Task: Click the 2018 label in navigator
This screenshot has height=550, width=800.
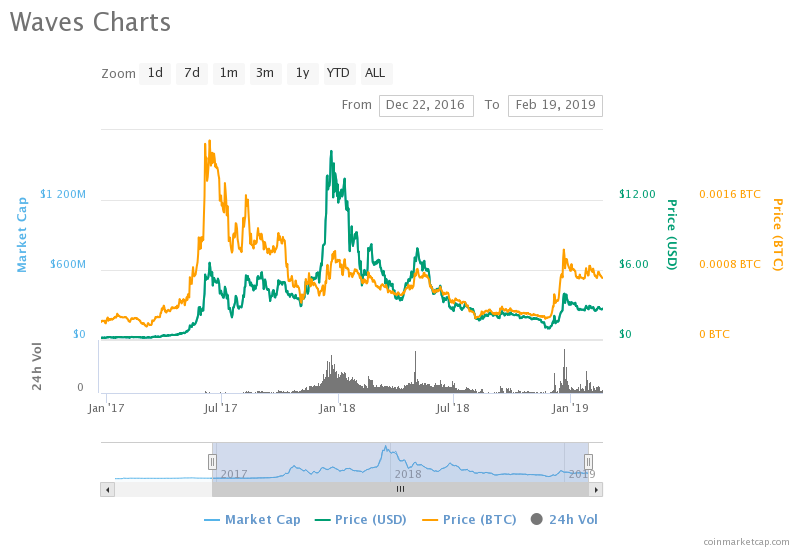Action: 408,474
